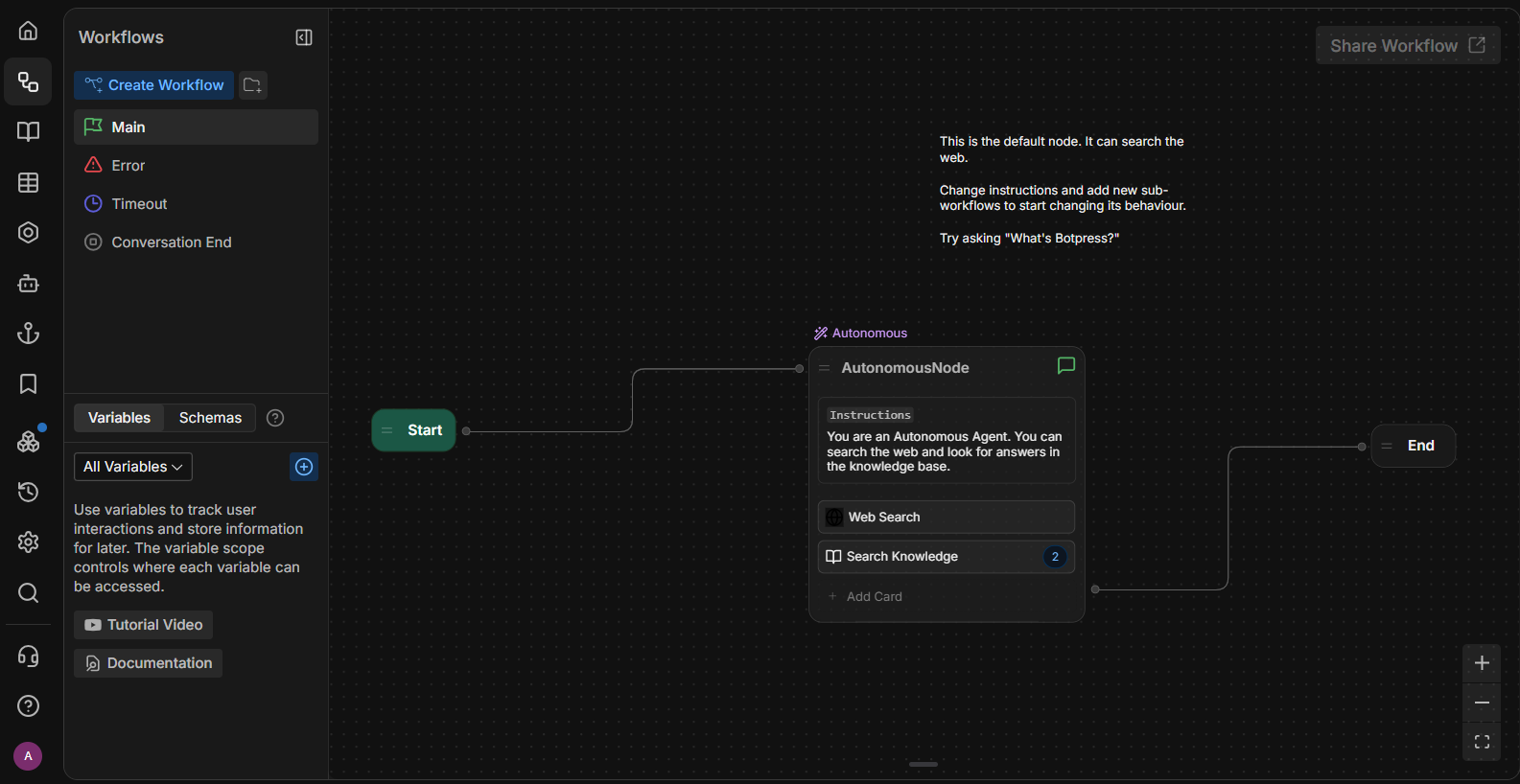Toggle fit-to-screen view on canvas
1520x784 pixels.
click(x=1482, y=742)
